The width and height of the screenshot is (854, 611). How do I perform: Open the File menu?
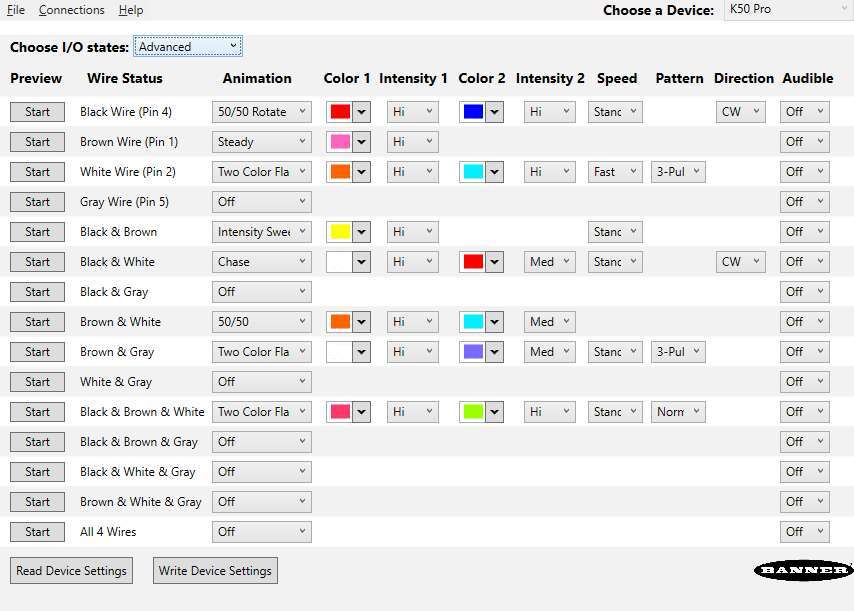pos(15,10)
